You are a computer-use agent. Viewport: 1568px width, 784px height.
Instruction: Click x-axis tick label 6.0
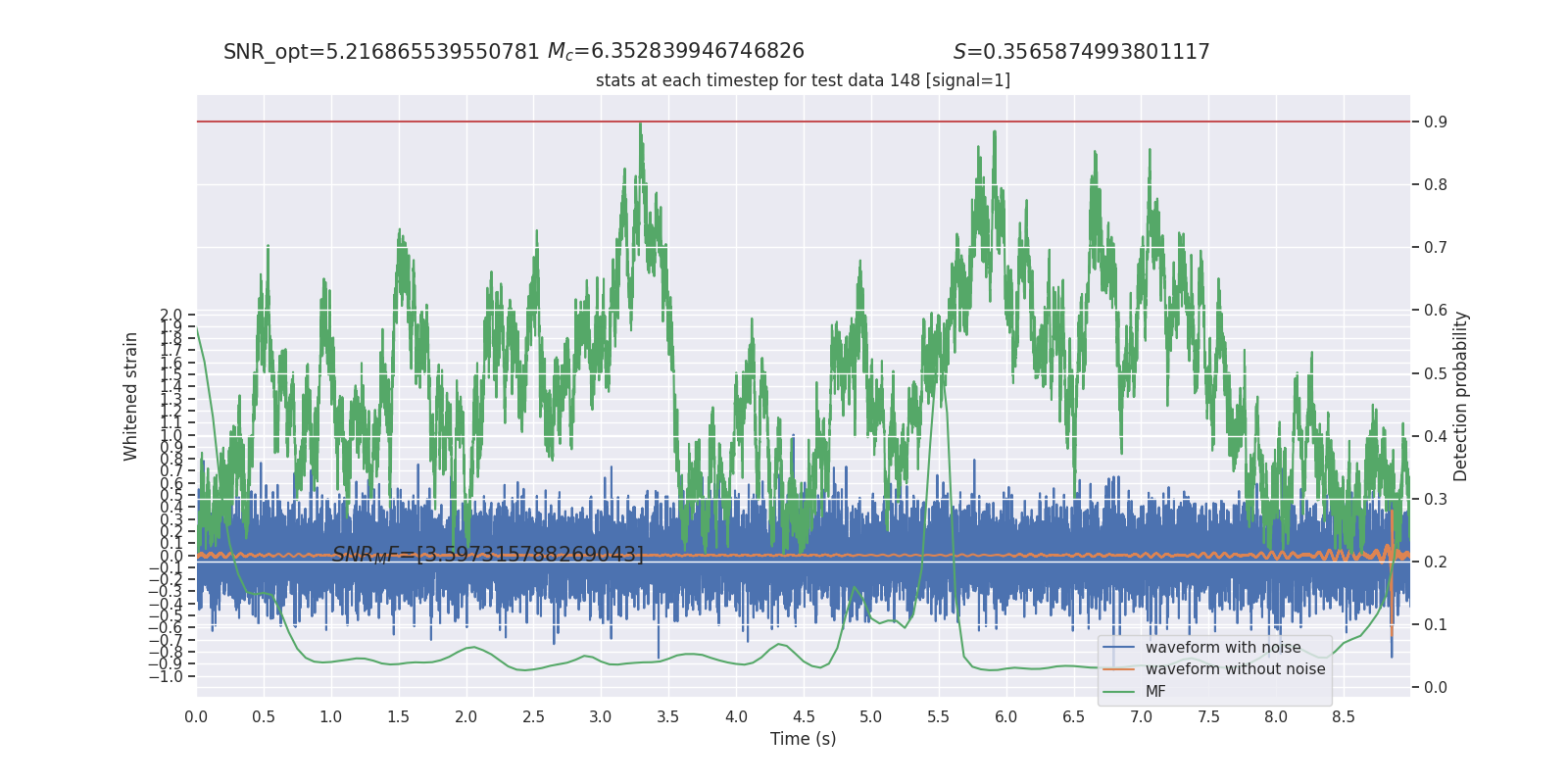pos(1005,716)
